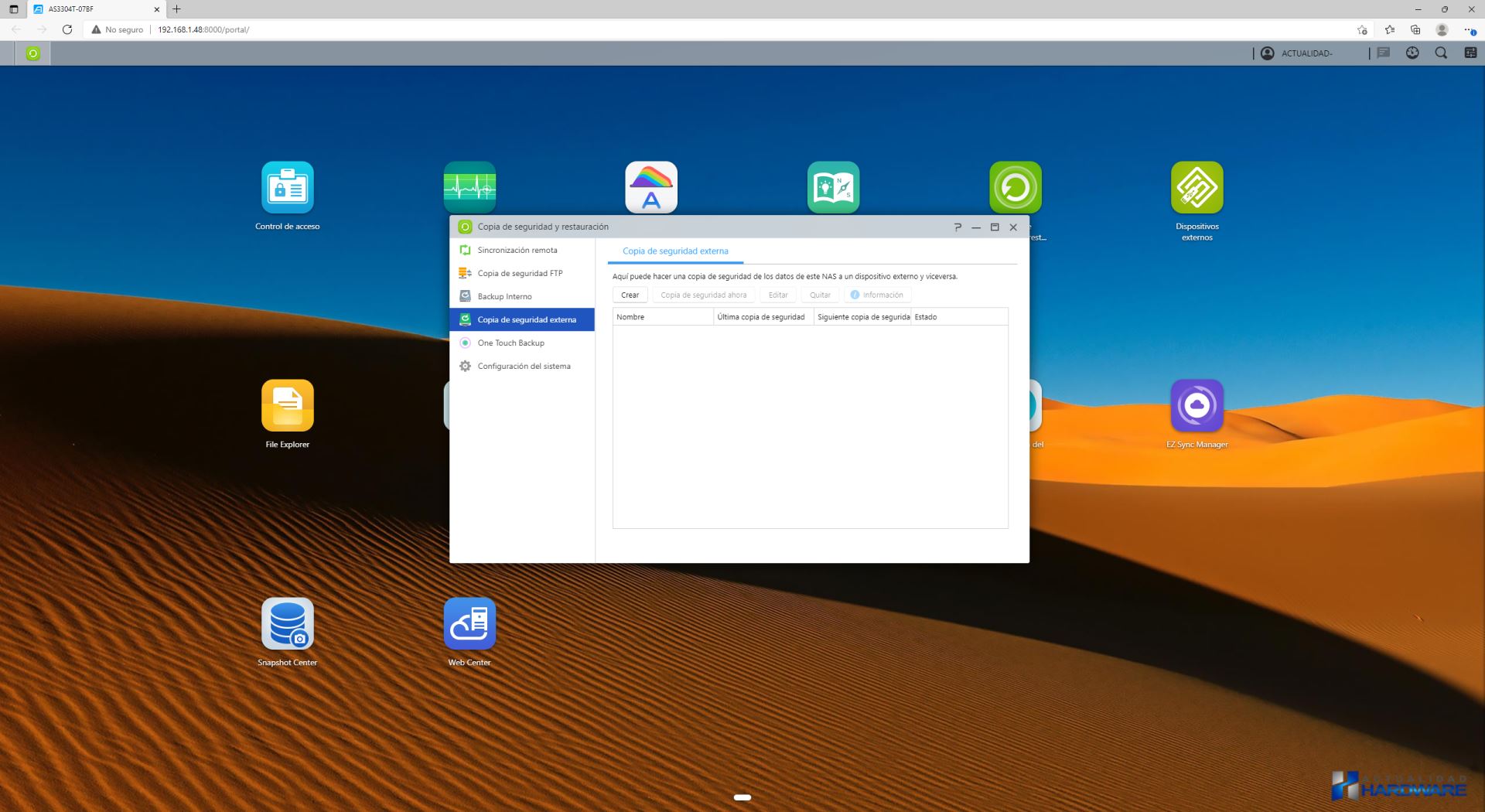Open the search magnifier in the top bar

point(1441,53)
